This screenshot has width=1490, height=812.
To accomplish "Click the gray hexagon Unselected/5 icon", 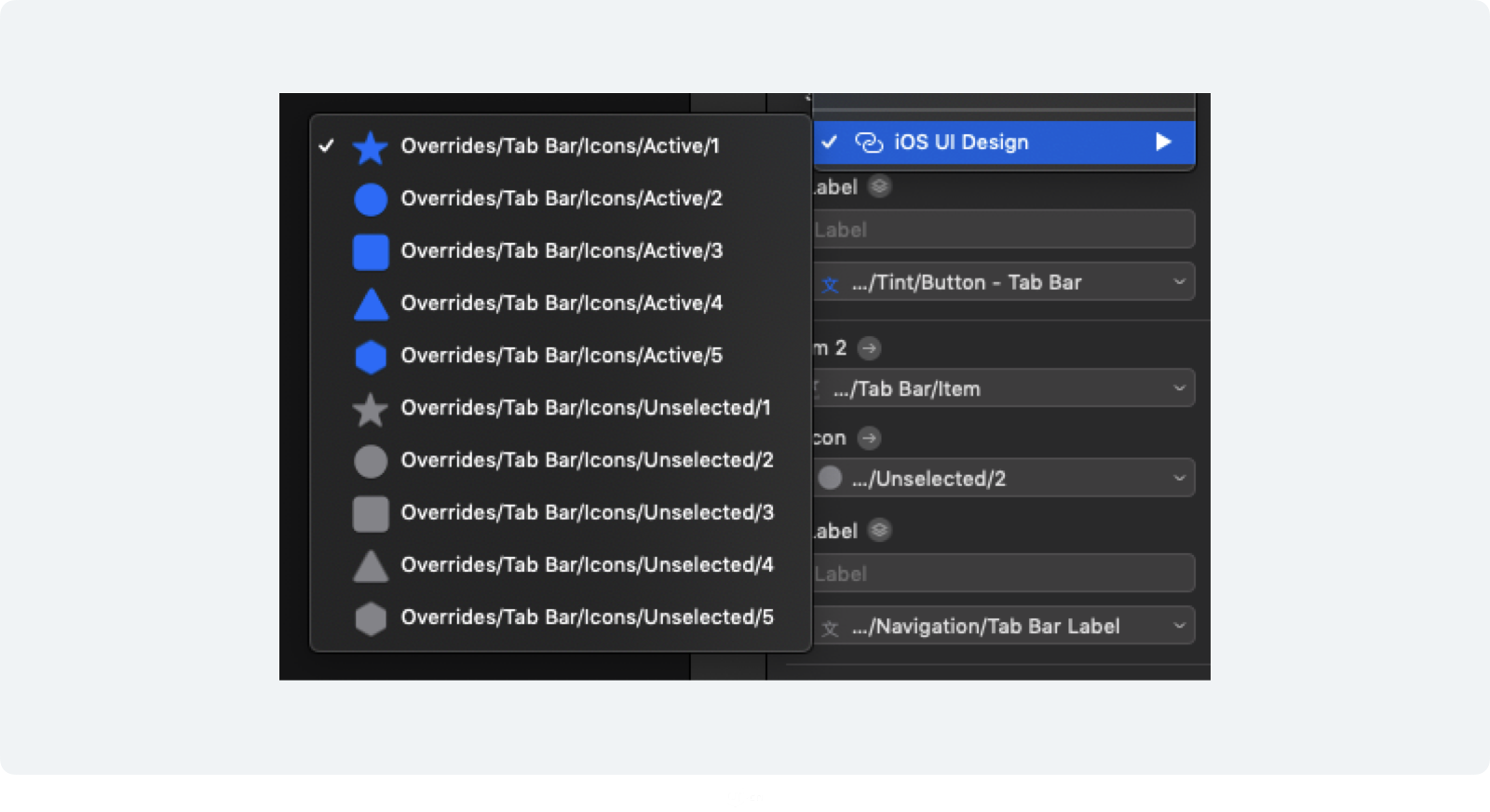I will 370,618.
